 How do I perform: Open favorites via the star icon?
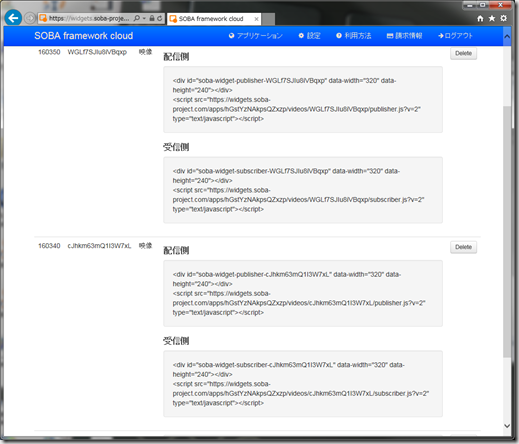[x=492, y=18]
